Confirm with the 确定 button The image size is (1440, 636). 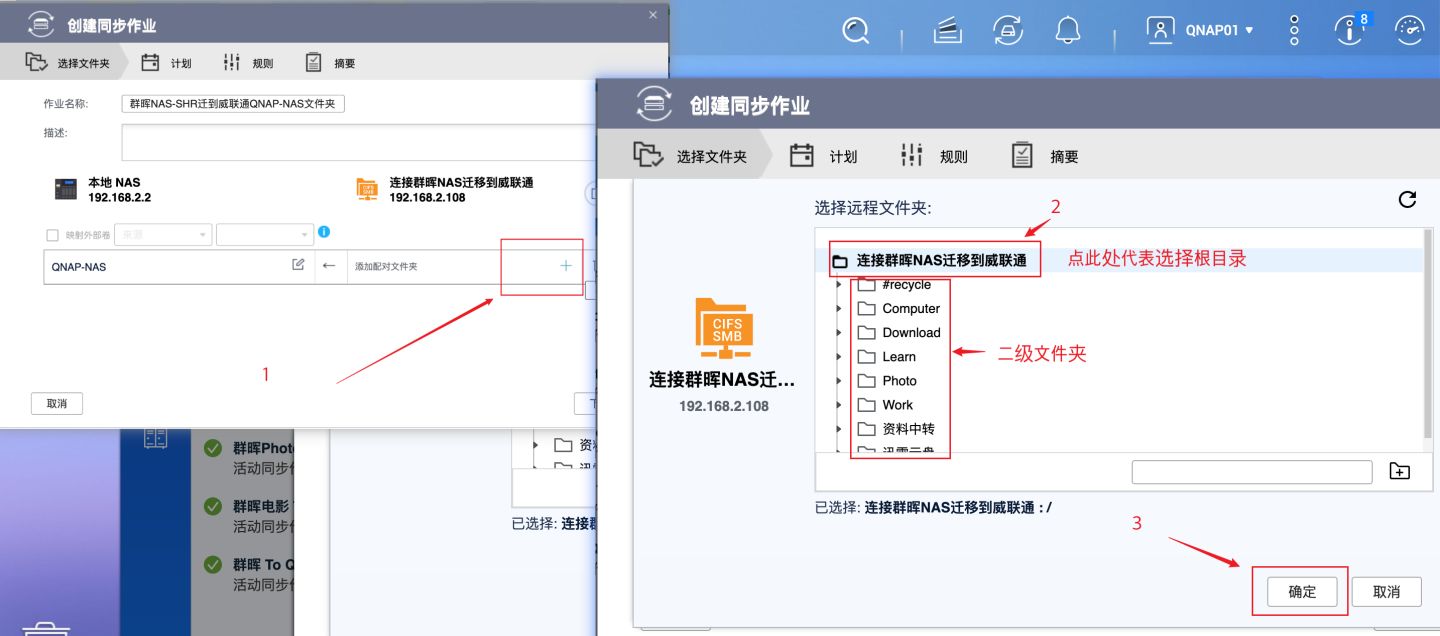1302,592
